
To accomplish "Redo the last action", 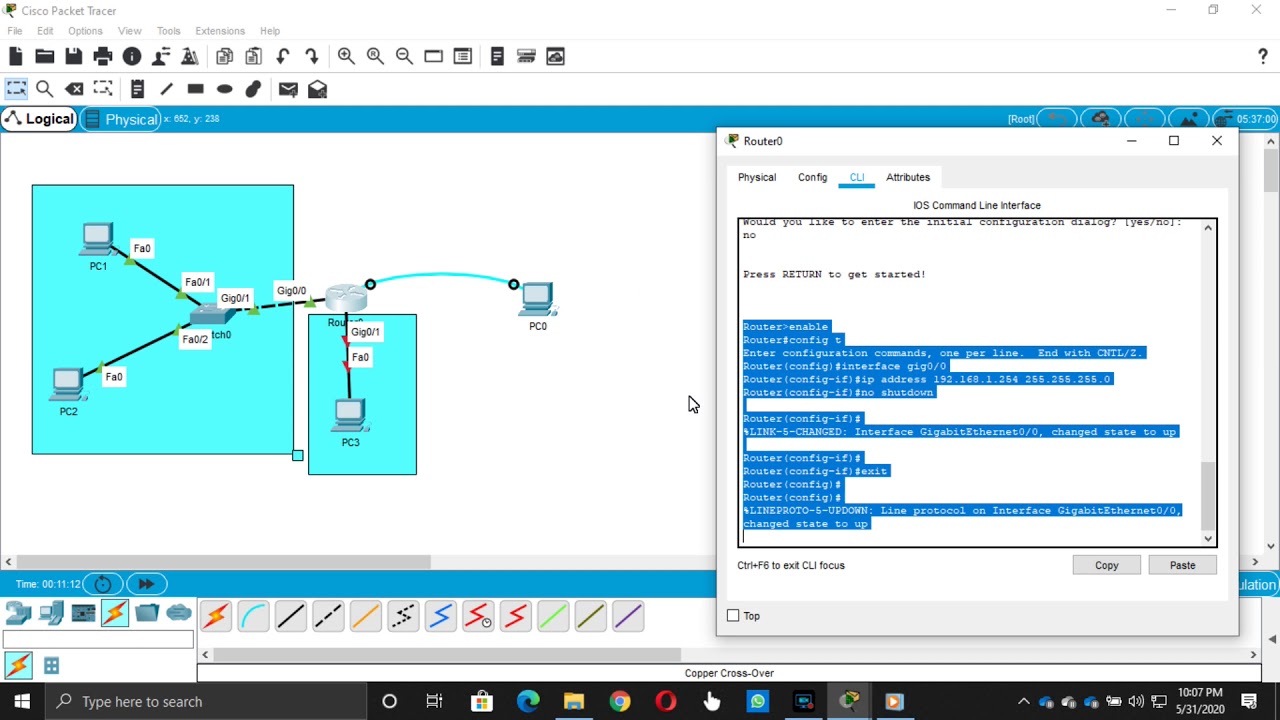I will pos(312,57).
